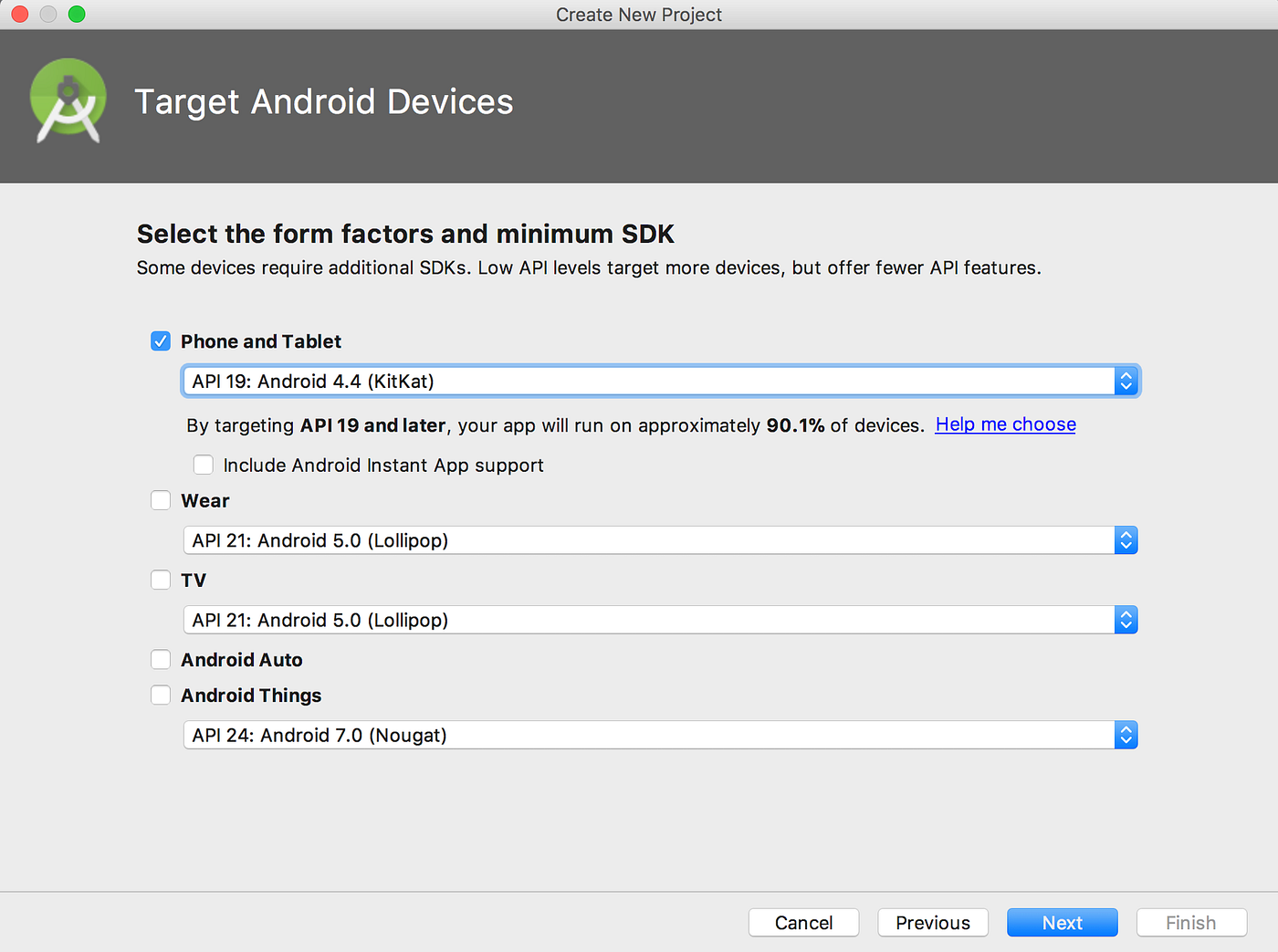Open the Help me choose link
This screenshot has width=1278, height=952.
(1004, 424)
